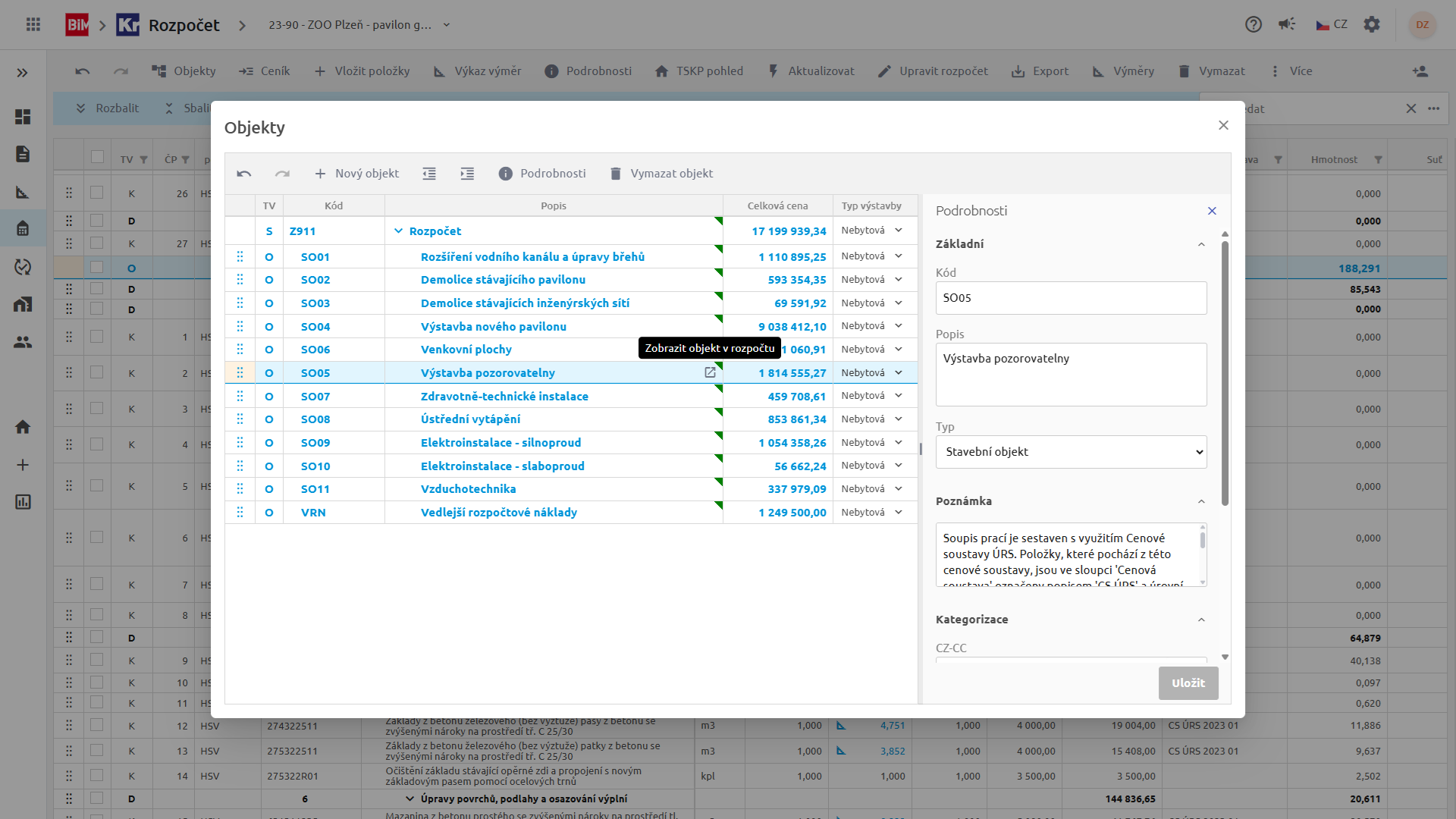The image size is (1456, 819).
Task: Tick checkbox of item row 12
Action: click(x=96, y=725)
